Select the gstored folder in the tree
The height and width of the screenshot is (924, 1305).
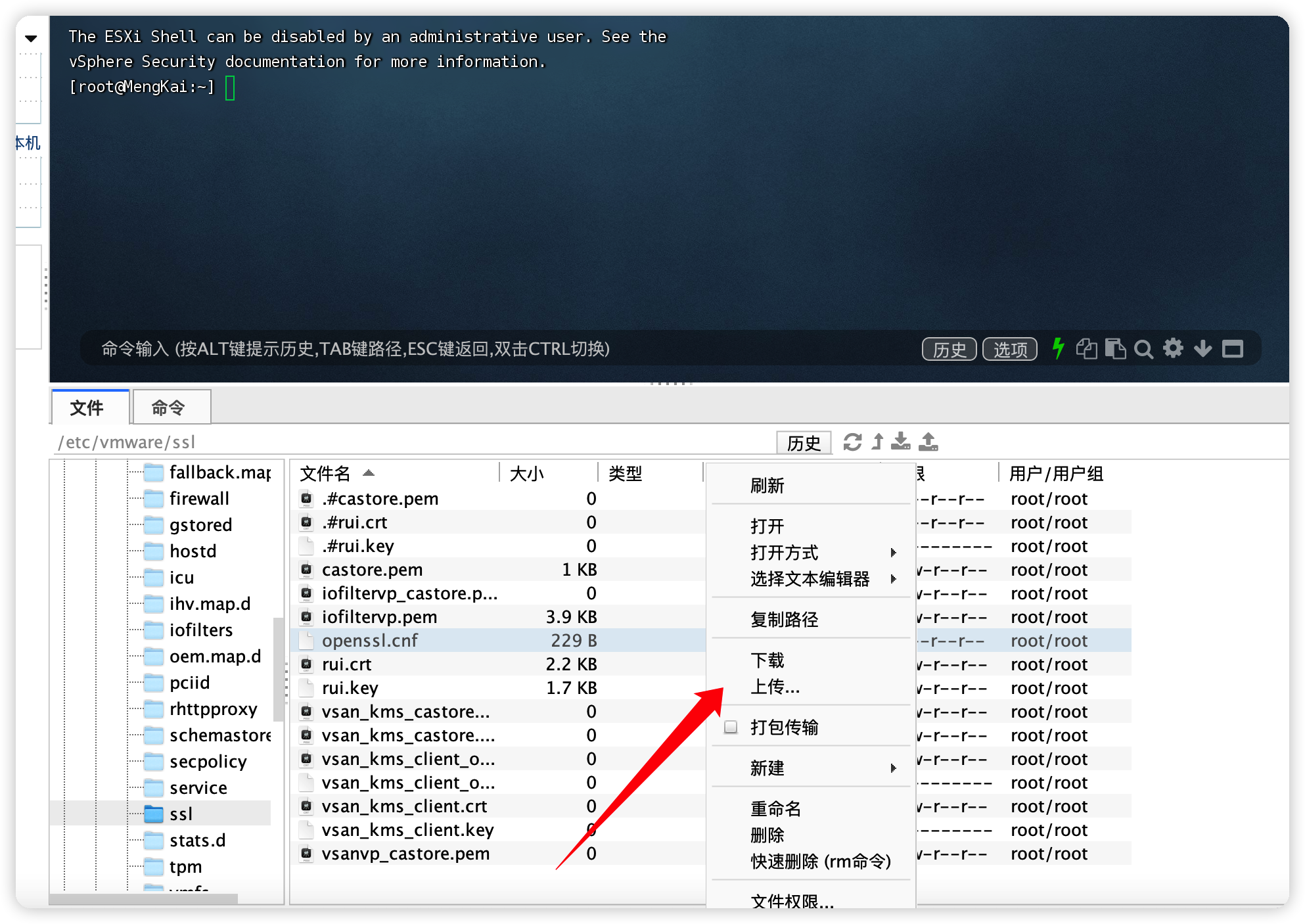pyautogui.click(x=200, y=524)
